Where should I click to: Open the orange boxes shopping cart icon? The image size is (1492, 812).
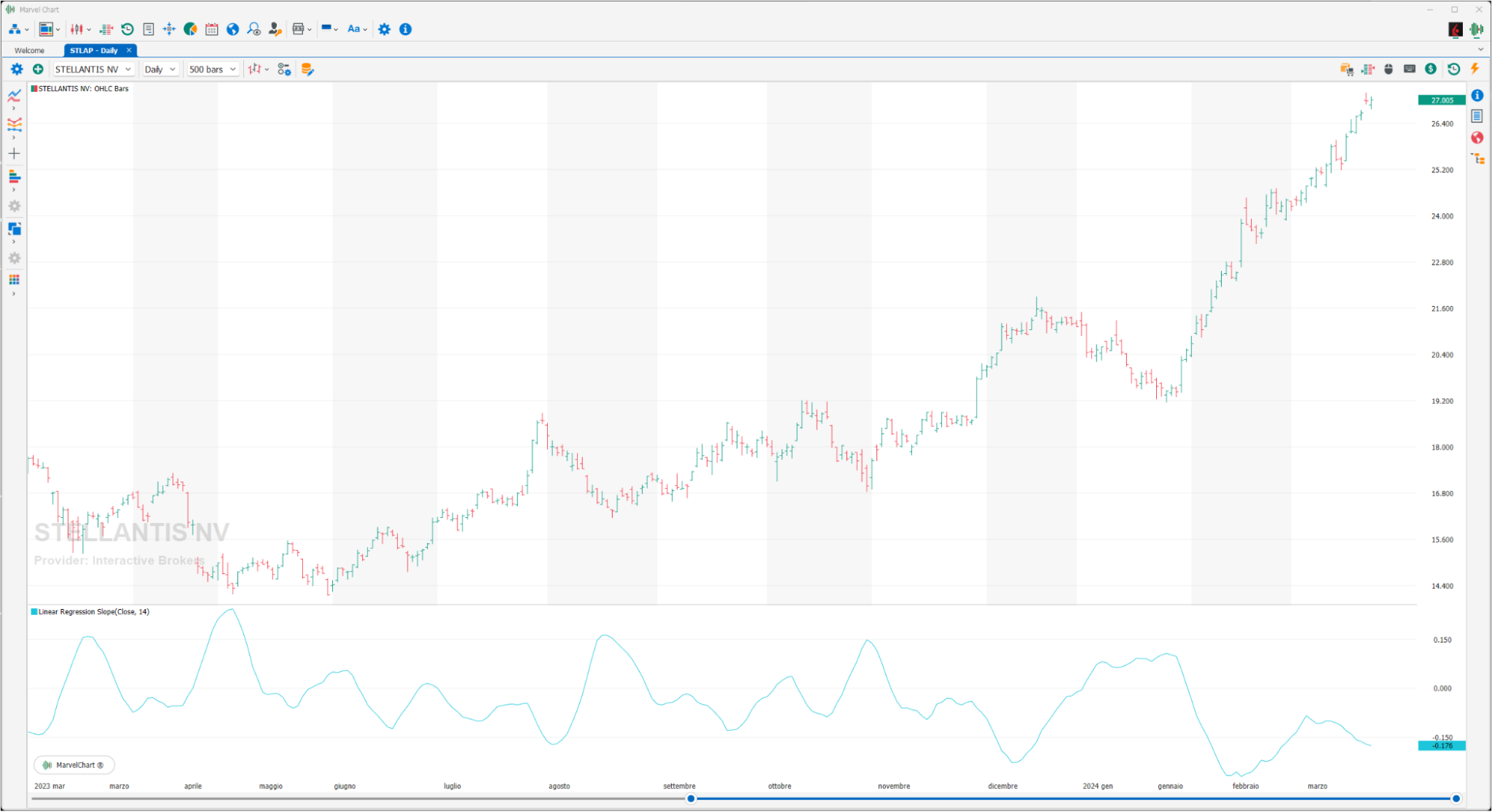pyautogui.click(x=1346, y=69)
